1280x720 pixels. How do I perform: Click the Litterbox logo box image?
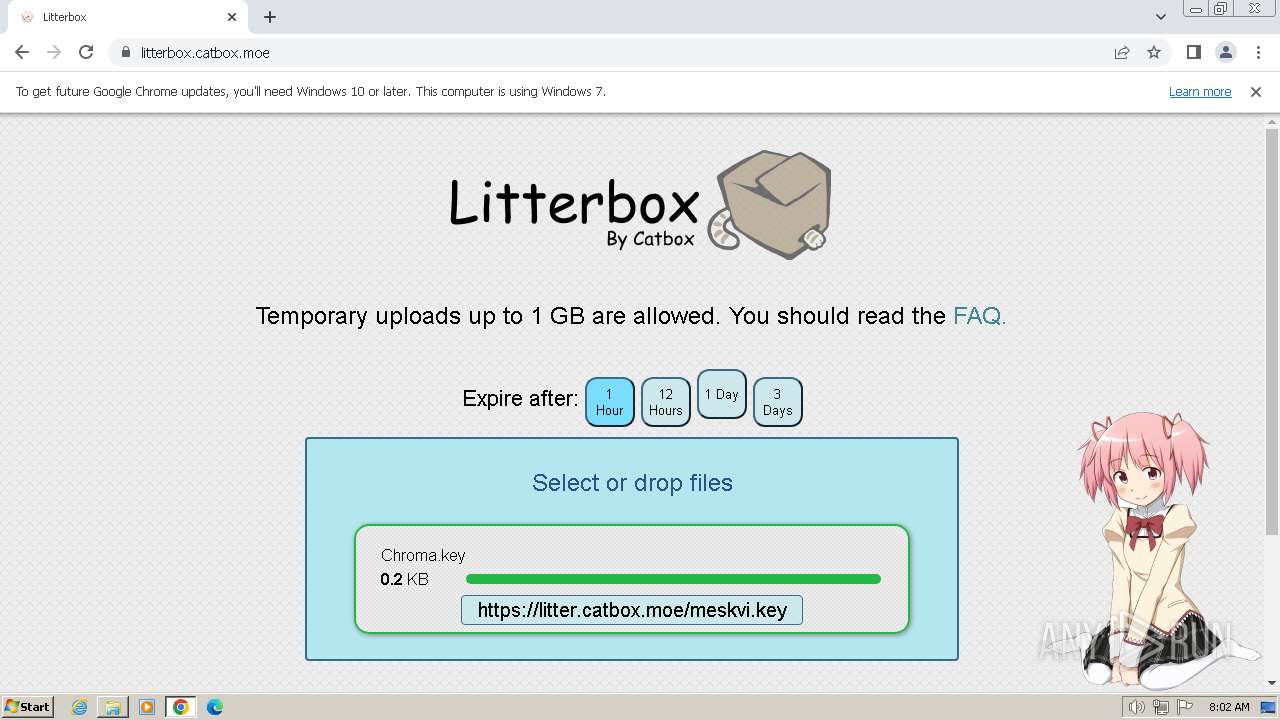tap(769, 205)
